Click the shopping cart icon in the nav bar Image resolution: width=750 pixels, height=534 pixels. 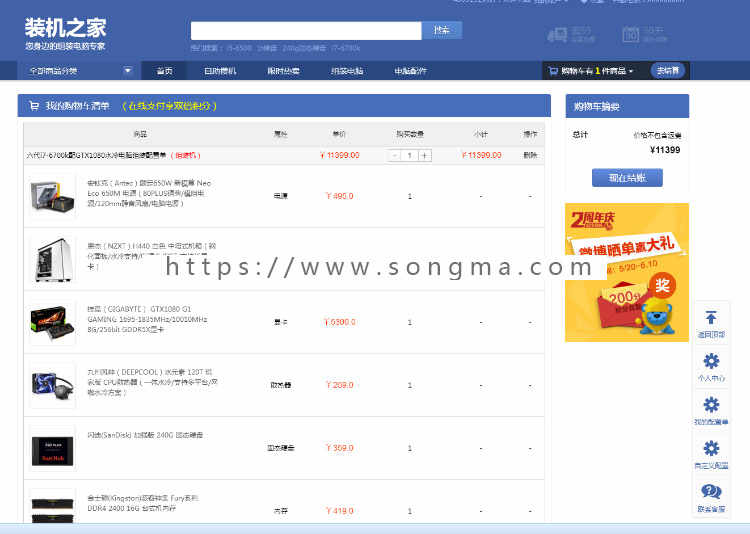[x=553, y=71]
